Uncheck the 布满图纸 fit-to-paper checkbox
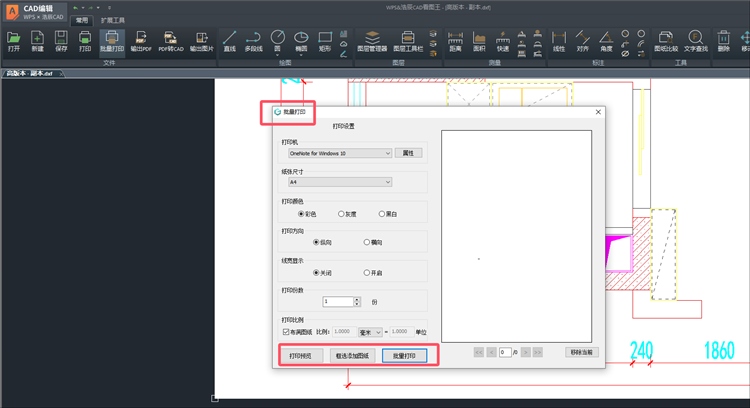Viewport: 750px width, 408px height. point(286,331)
